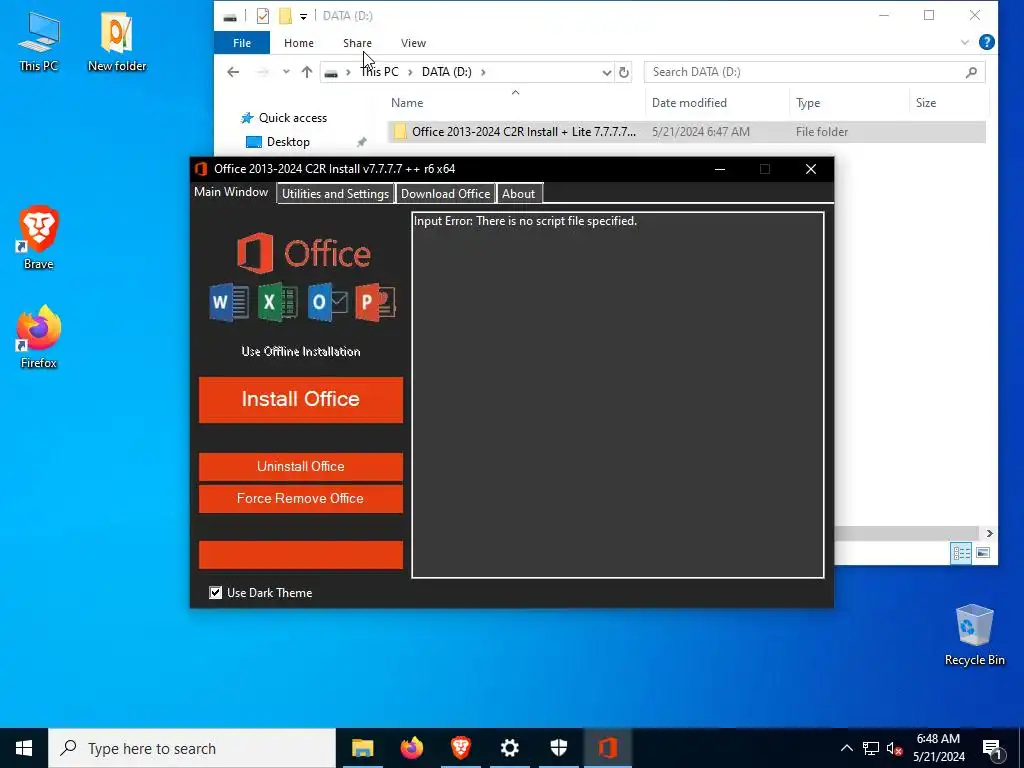Expand chevron after This PC breadcrumb
This screenshot has height=768, width=1024.
(x=410, y=72)
